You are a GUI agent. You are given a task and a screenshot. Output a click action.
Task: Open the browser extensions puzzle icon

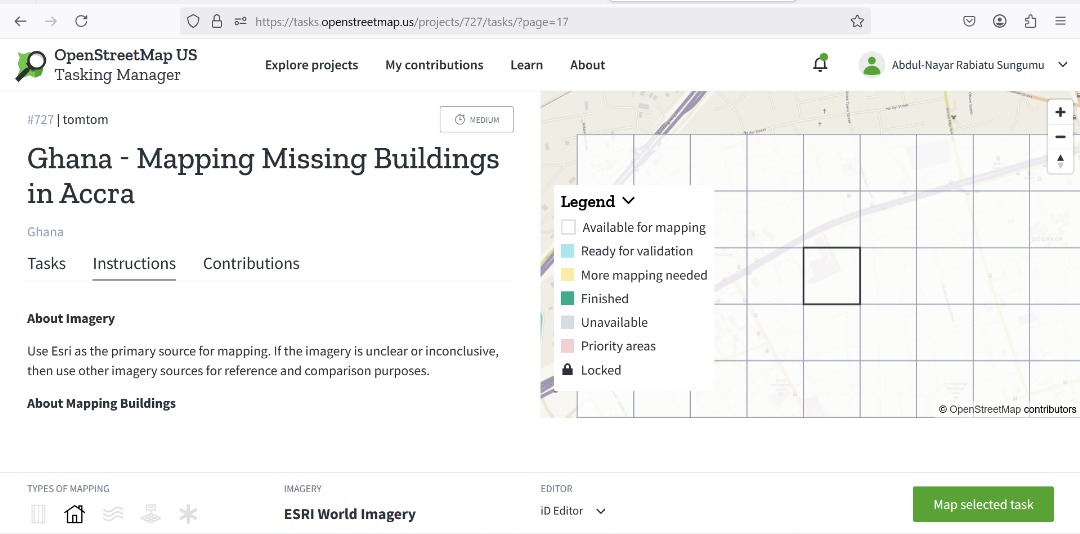1030,21
